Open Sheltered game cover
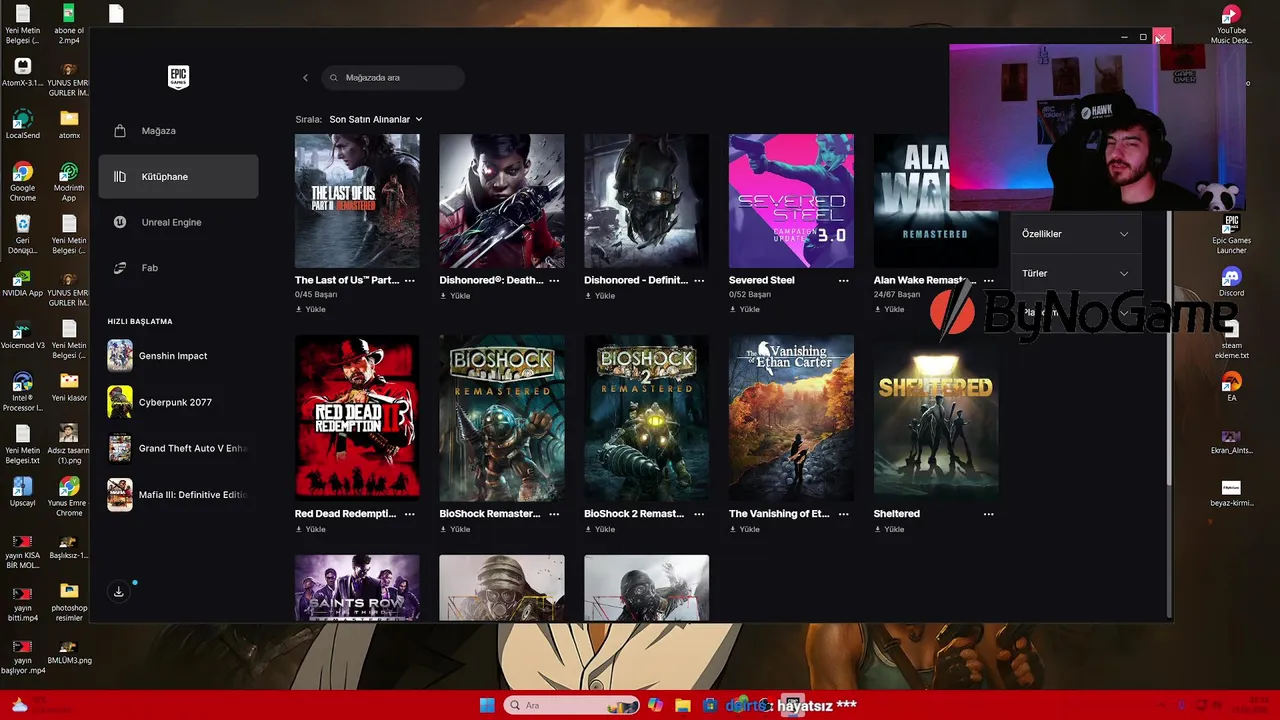The height and width of the screenshot is (720, 1280). coord(936,418)
